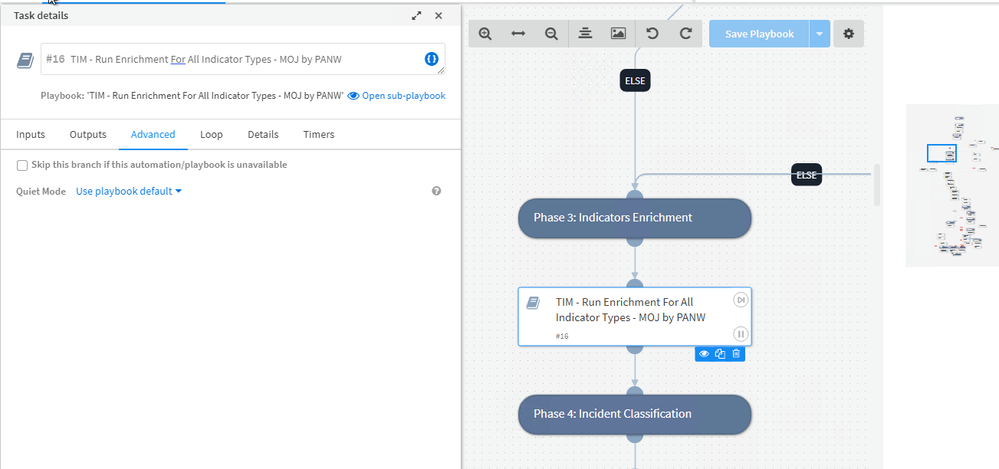
Task: Click the export image toolbar icon
Action: pos(618,34)
